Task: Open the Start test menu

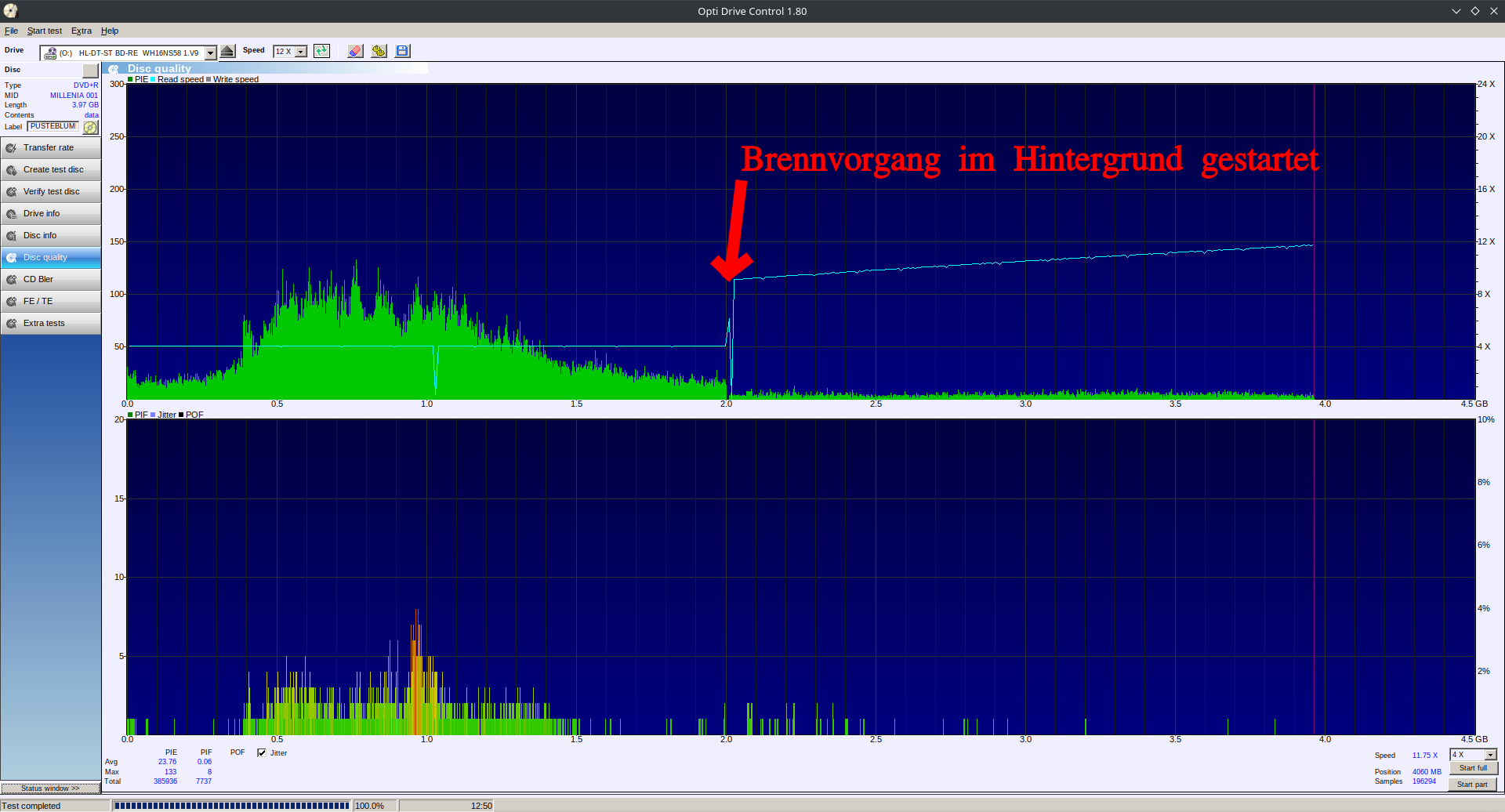Action: tap(44, 31)
